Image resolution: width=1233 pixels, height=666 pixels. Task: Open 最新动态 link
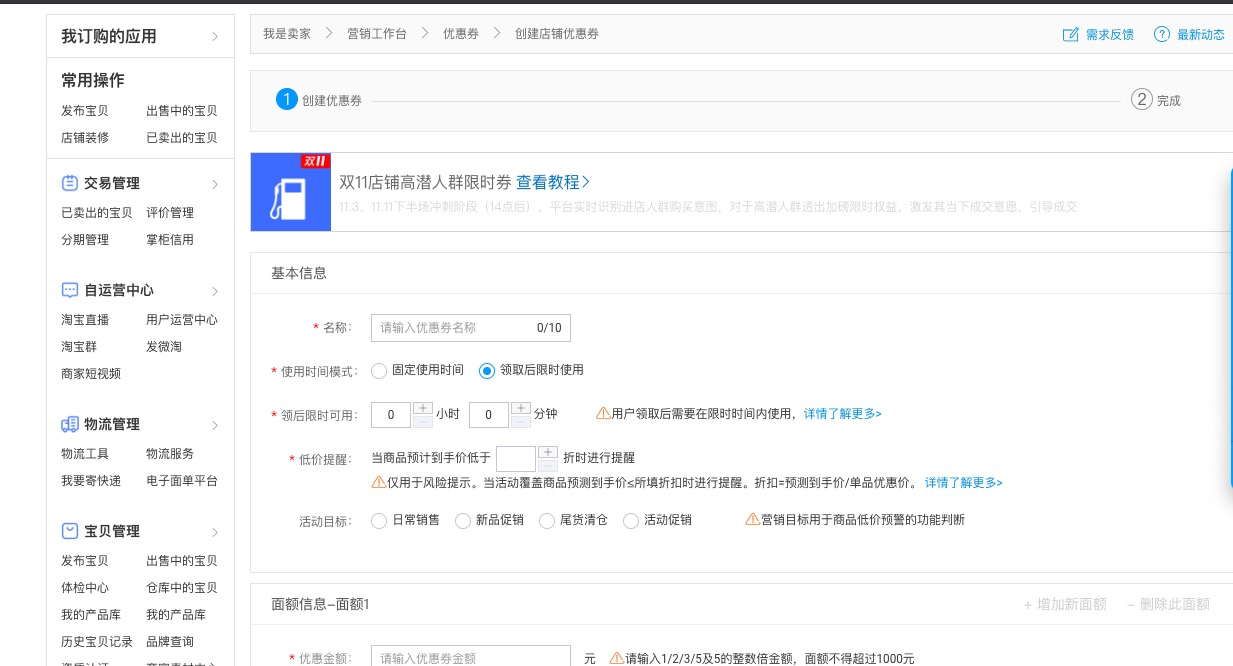coord(1201,34)
